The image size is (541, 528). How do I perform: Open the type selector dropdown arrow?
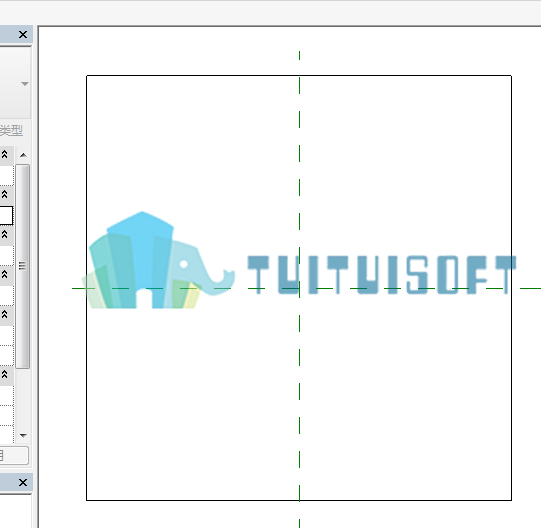[x=24, y=84]
